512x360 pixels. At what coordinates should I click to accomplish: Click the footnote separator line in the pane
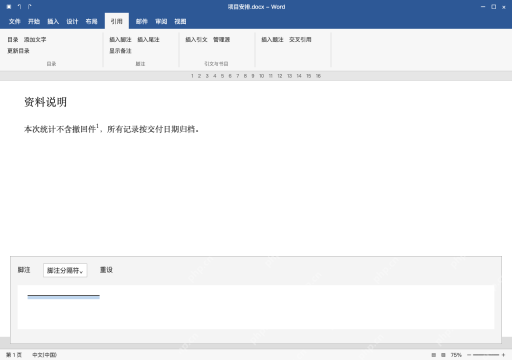(63, 296)
